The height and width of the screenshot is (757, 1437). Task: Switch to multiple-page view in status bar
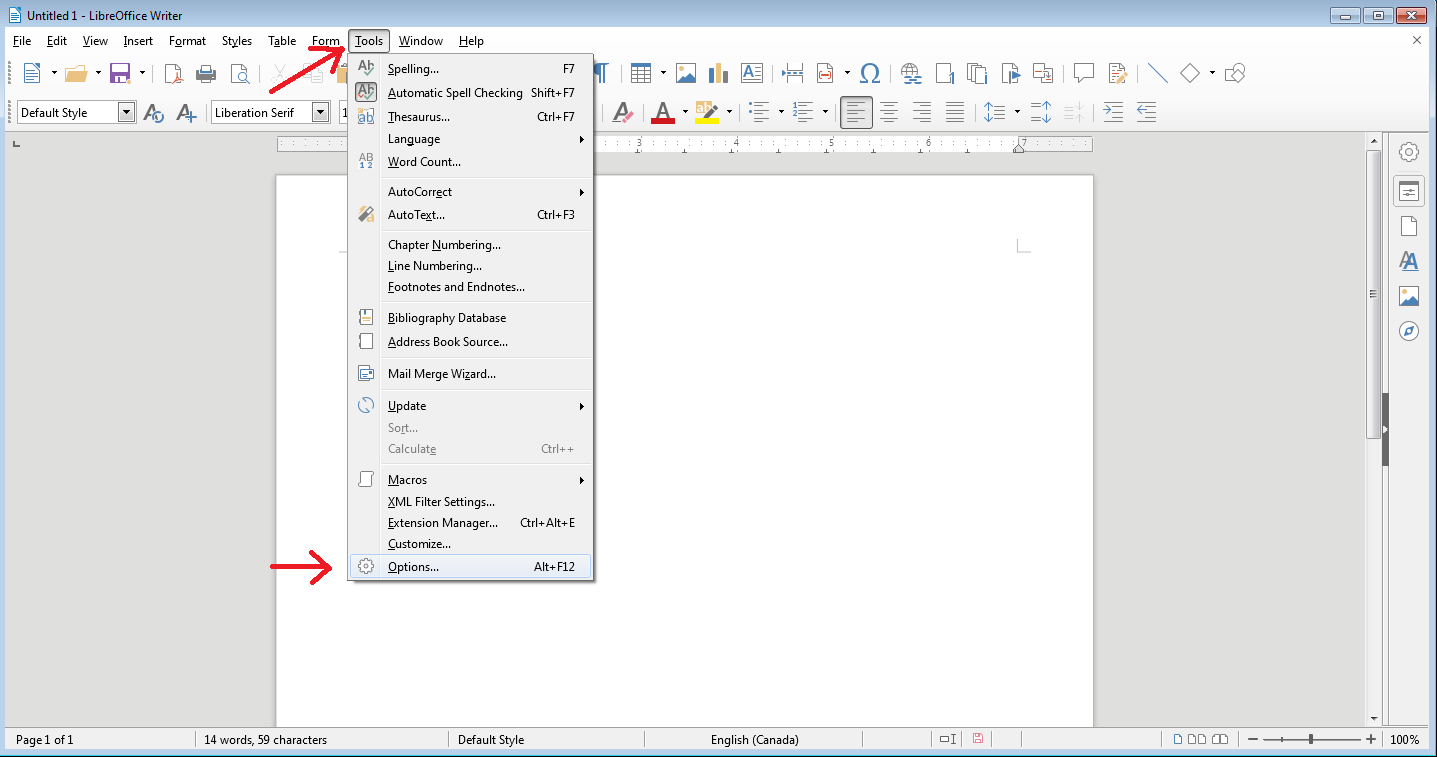click(1198, 739)
